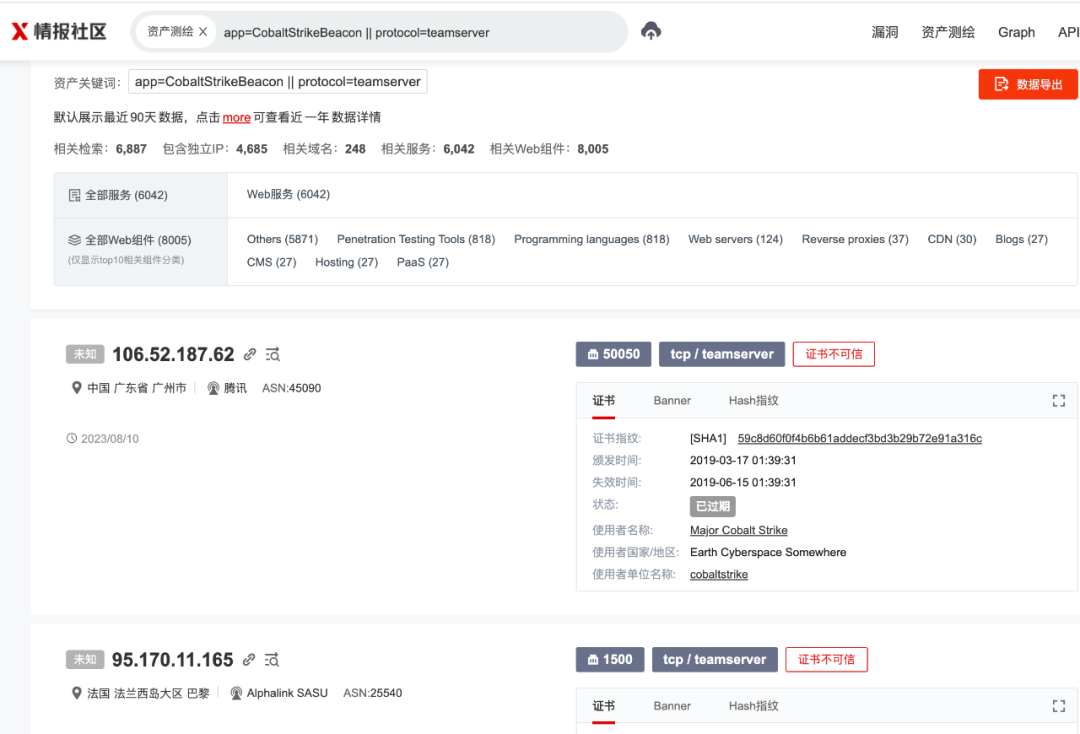
Task: Open search-detail icon beside 95.170.11.165
Action: pyautogui.click(x=272, y=660)
